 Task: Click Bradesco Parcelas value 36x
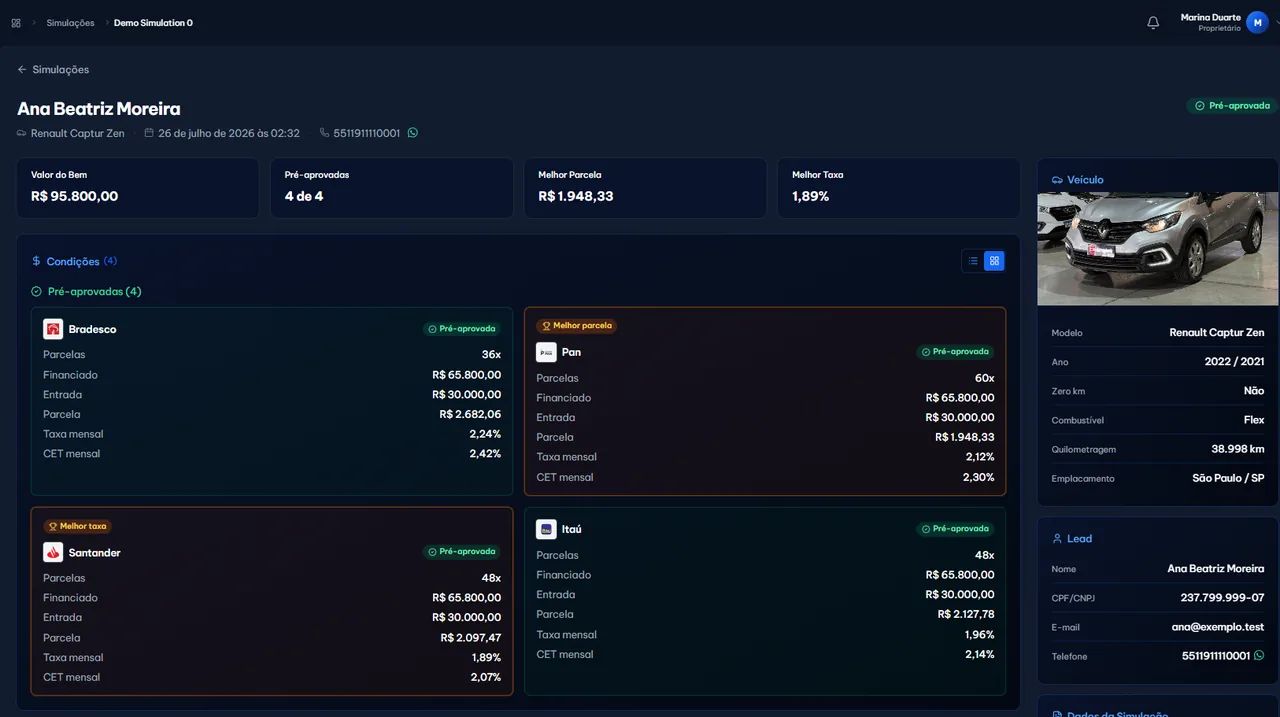(x=491, y=355)
